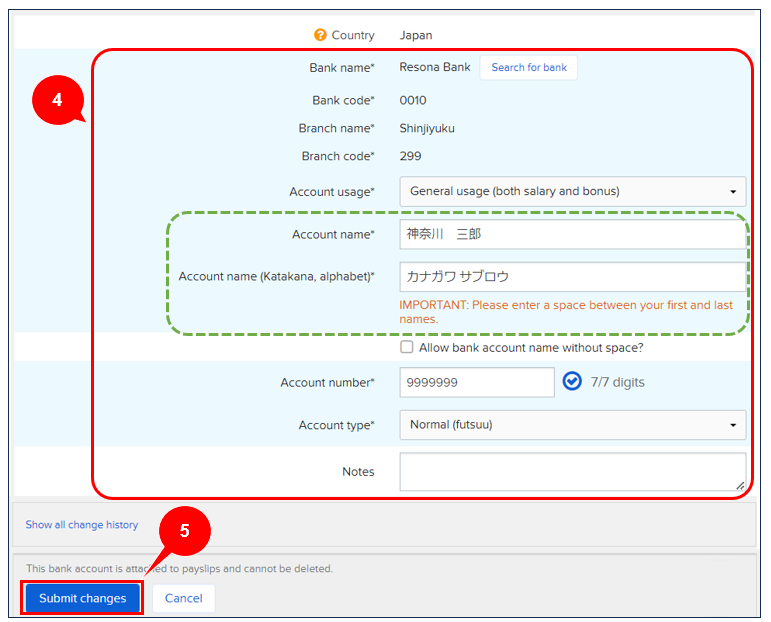Select the Account number input field
The width and height of the screenshot is (771, 622).
[476, 382]
